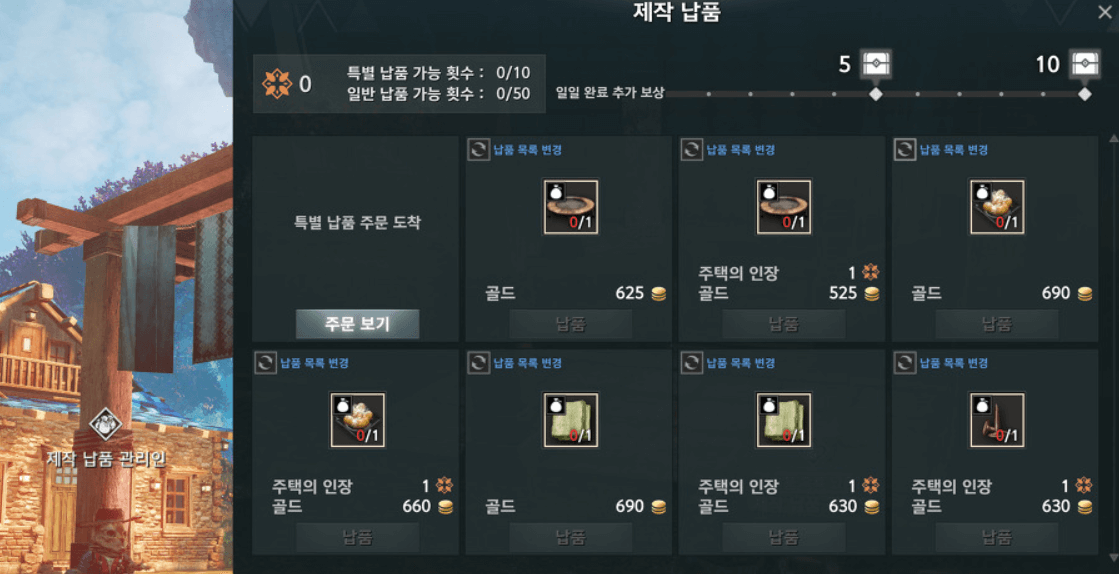Click the refresh icon on the 660 gold order
This screenshot has width=1119, height=574.
pos(265,363)
